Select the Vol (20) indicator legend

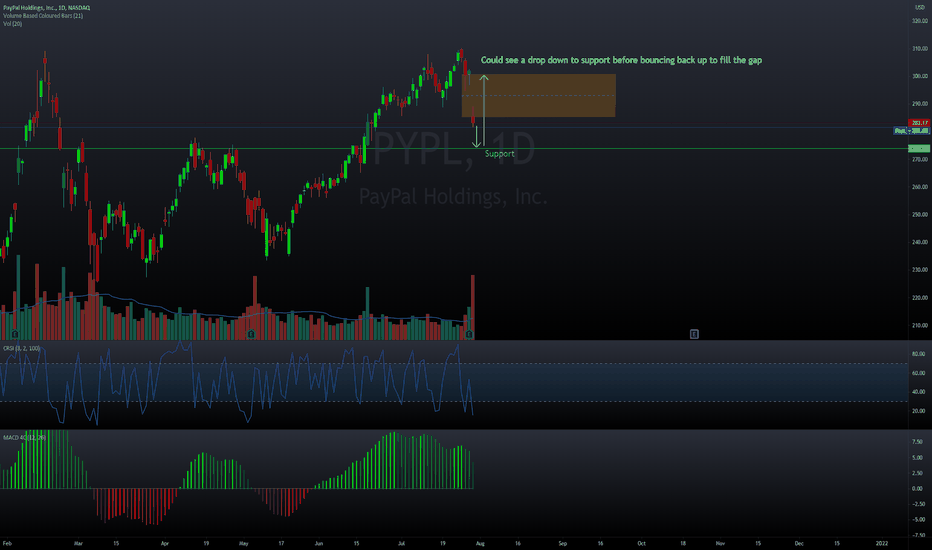12,24
